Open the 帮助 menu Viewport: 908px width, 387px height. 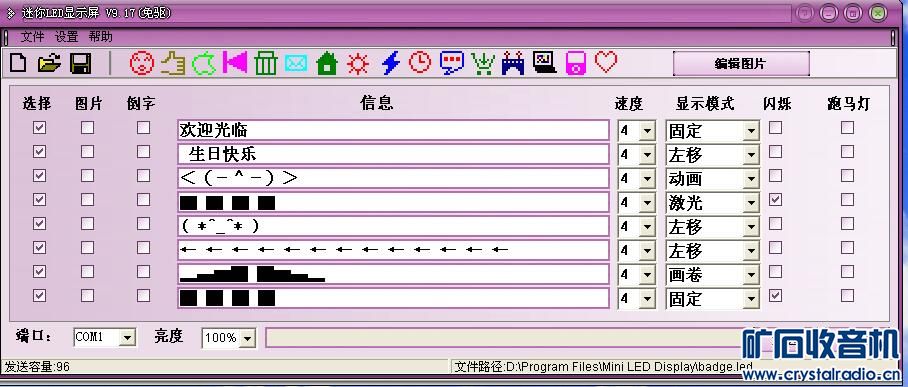101,37
